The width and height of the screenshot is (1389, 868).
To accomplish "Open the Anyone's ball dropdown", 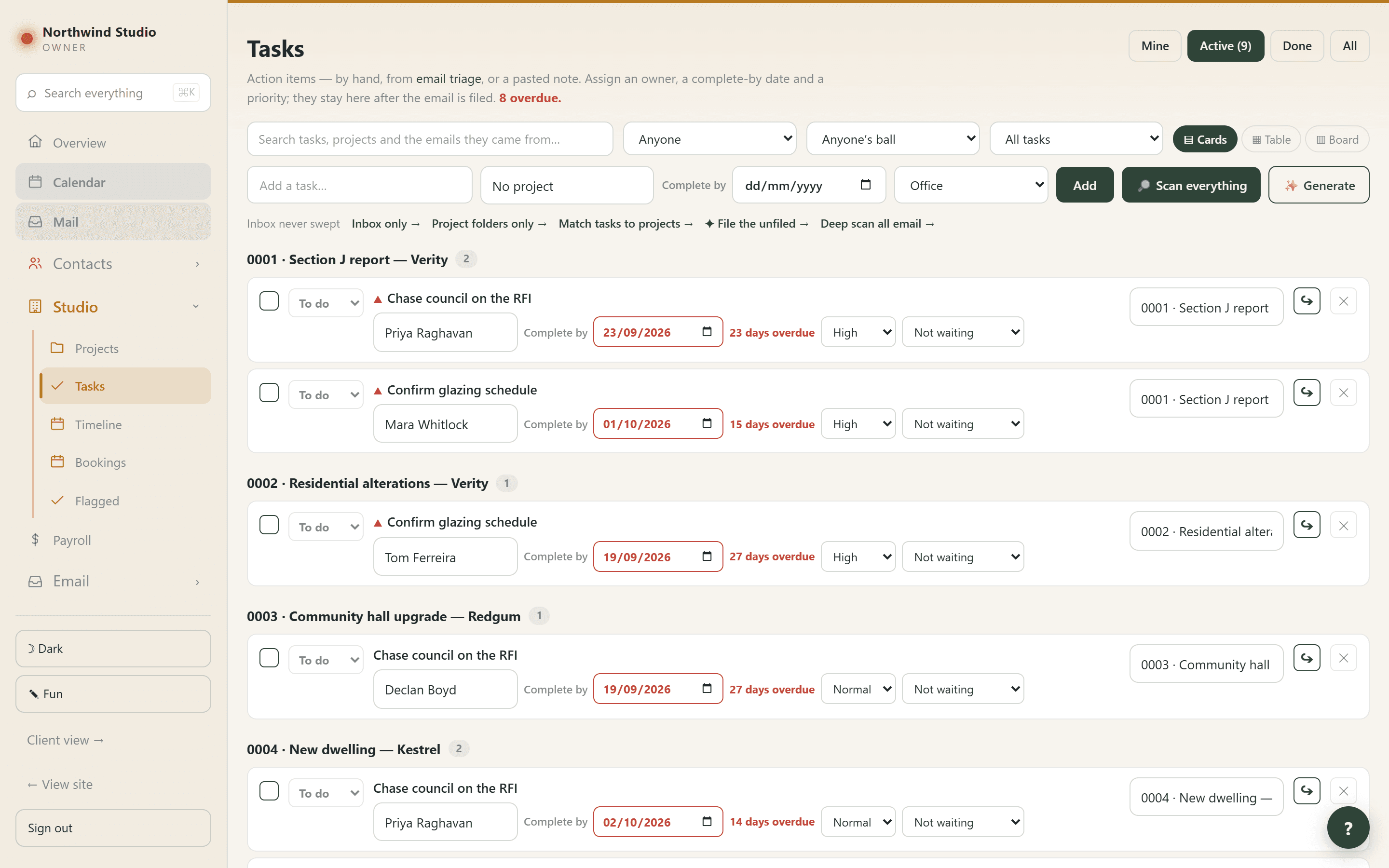I will (x=893, y=139).
